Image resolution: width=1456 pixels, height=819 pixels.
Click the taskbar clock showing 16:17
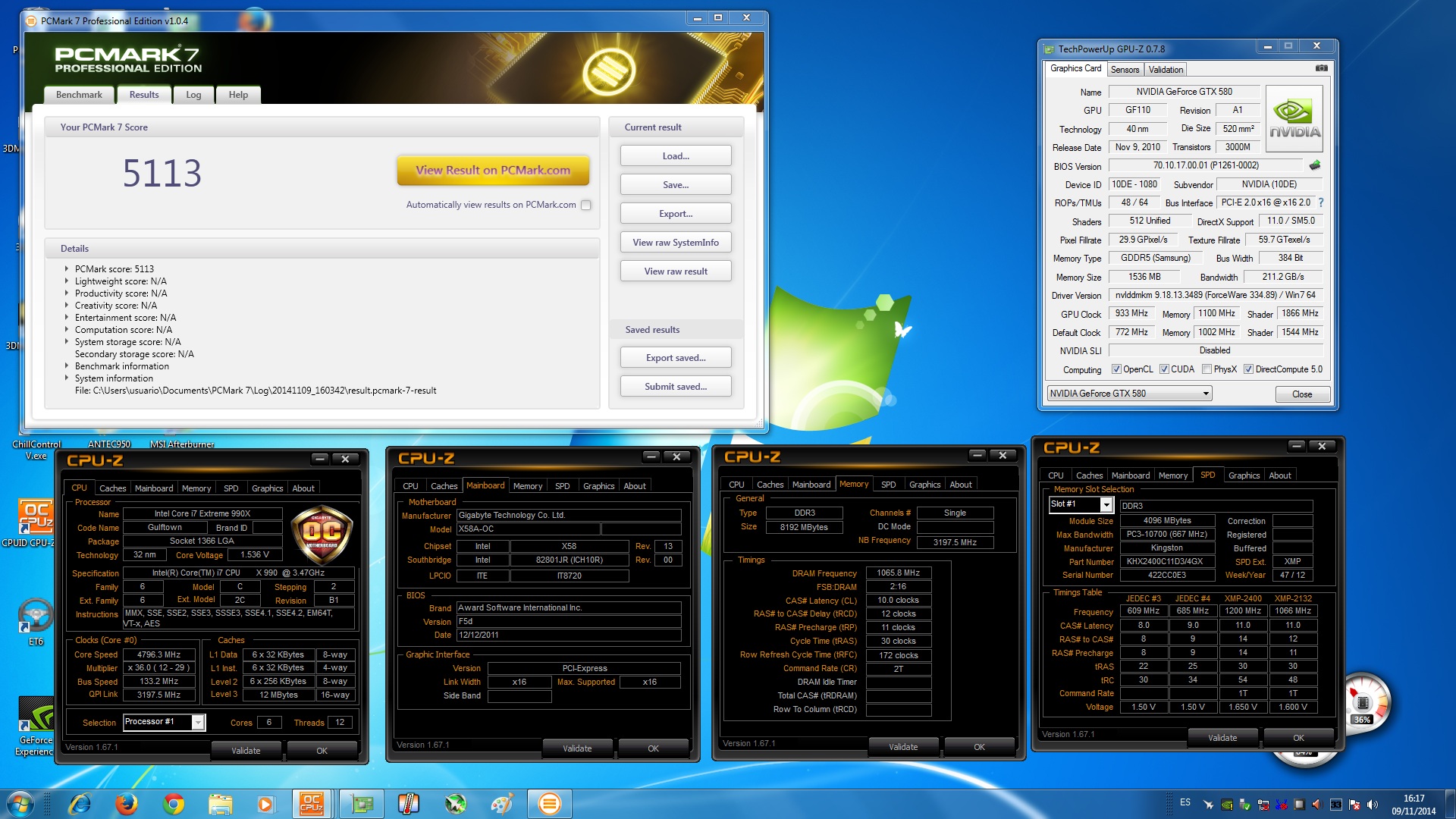(1414, 805)
